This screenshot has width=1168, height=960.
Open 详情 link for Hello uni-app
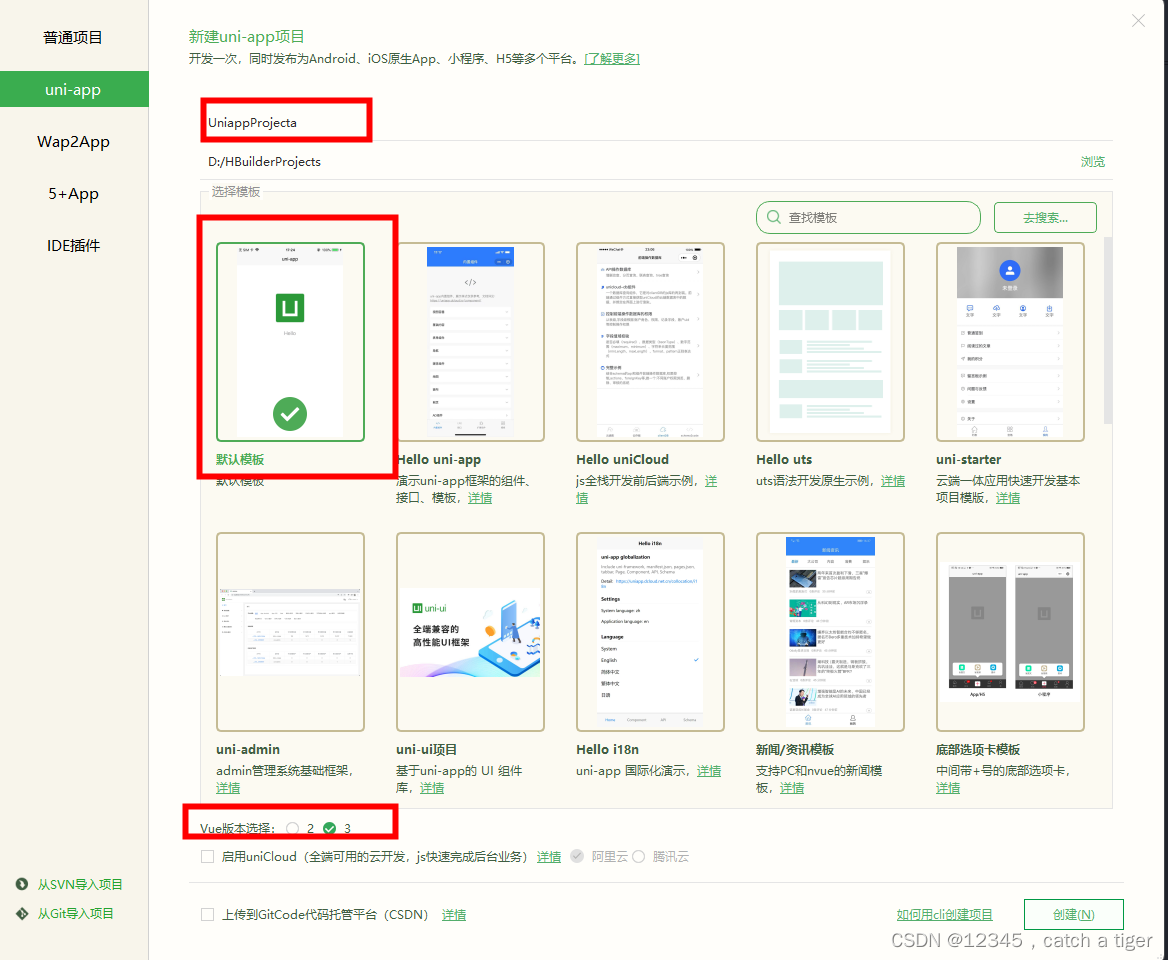pyautogui.click(x=480, y=498)
